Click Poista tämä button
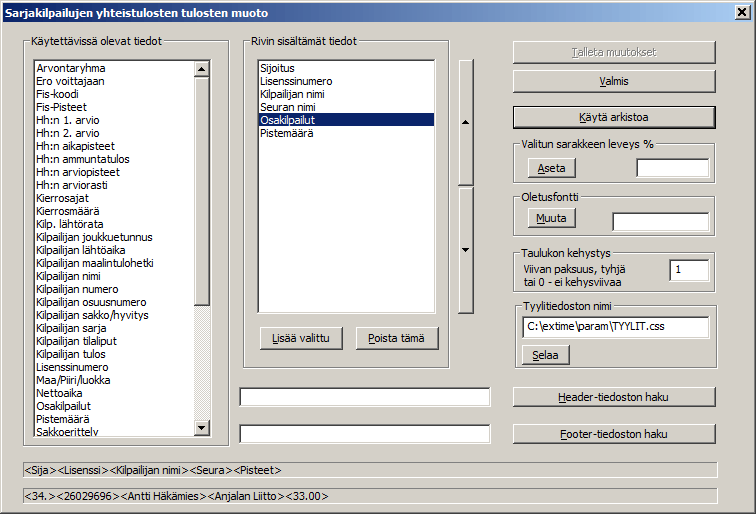 click(x=396, y=338)
